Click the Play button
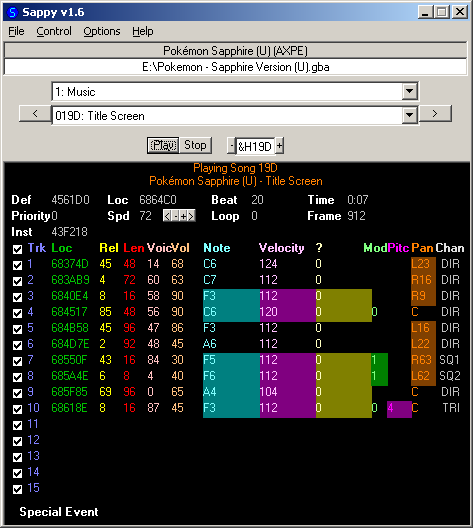Image resolution: width=473 pixels, height=528 pixels. click(163, 145)
